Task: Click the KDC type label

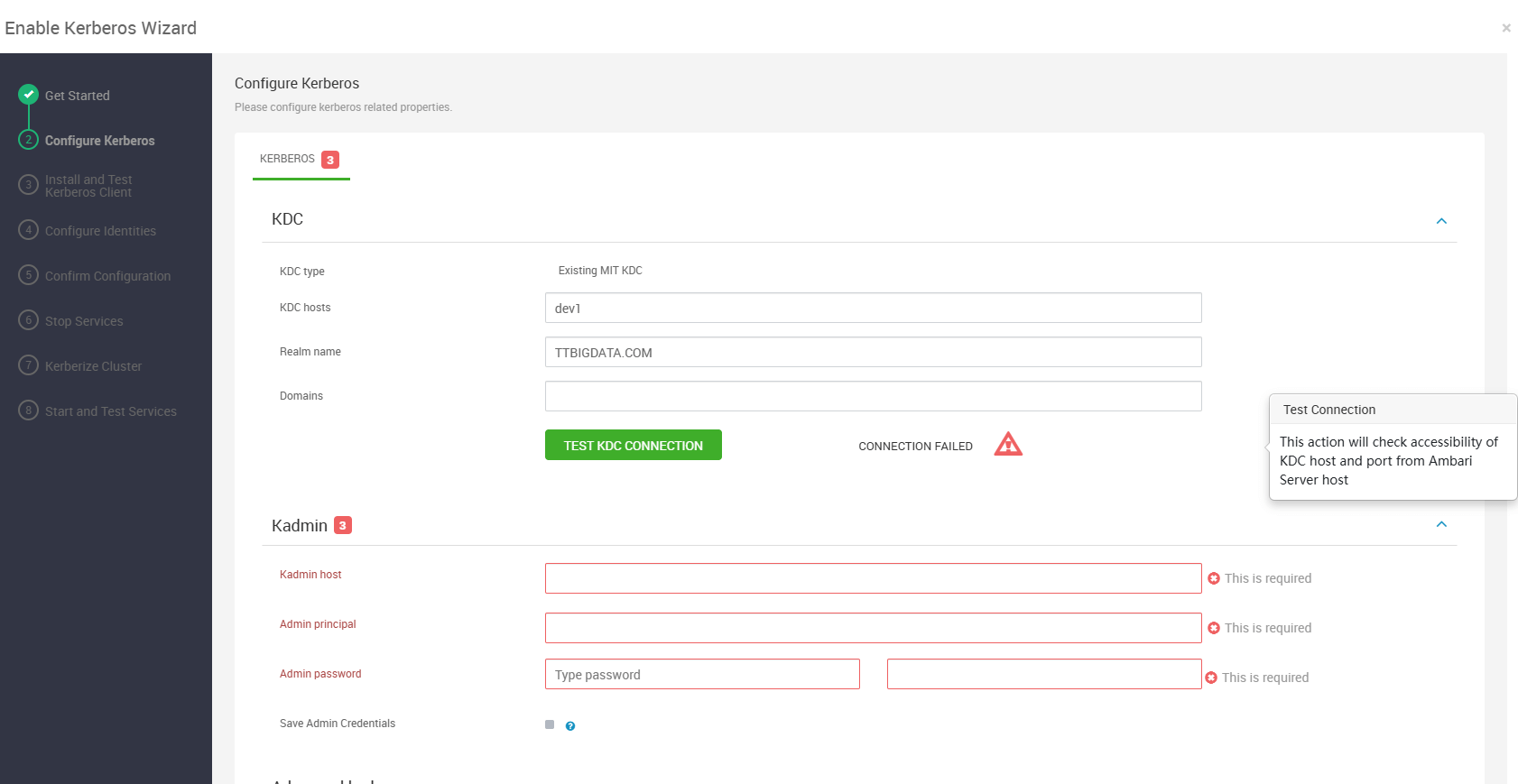Action: (x=302, y=272)
